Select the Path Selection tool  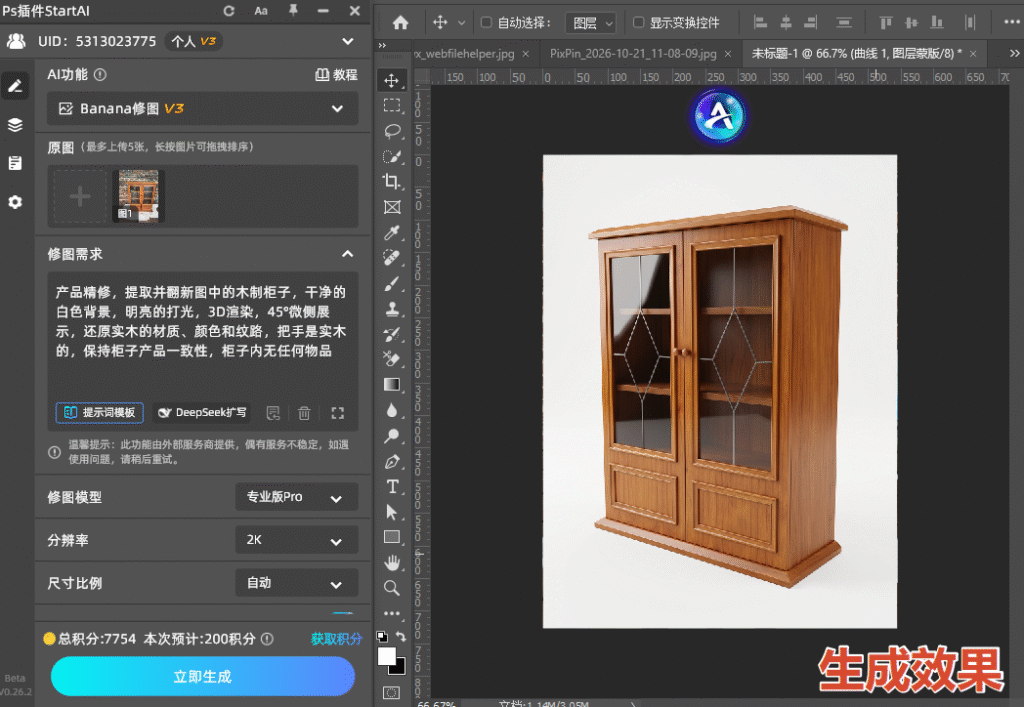tap(392, 512)
